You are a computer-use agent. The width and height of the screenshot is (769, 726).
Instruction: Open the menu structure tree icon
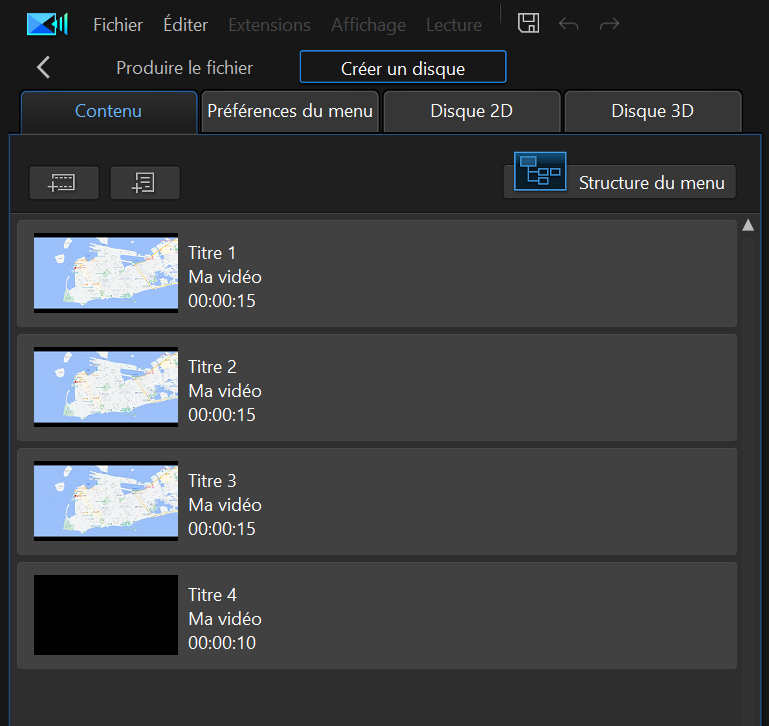click(x=540, y=171)
